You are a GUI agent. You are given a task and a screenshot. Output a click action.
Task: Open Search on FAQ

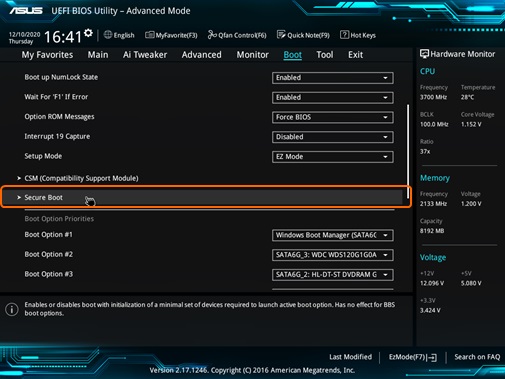tap(477, 357)
